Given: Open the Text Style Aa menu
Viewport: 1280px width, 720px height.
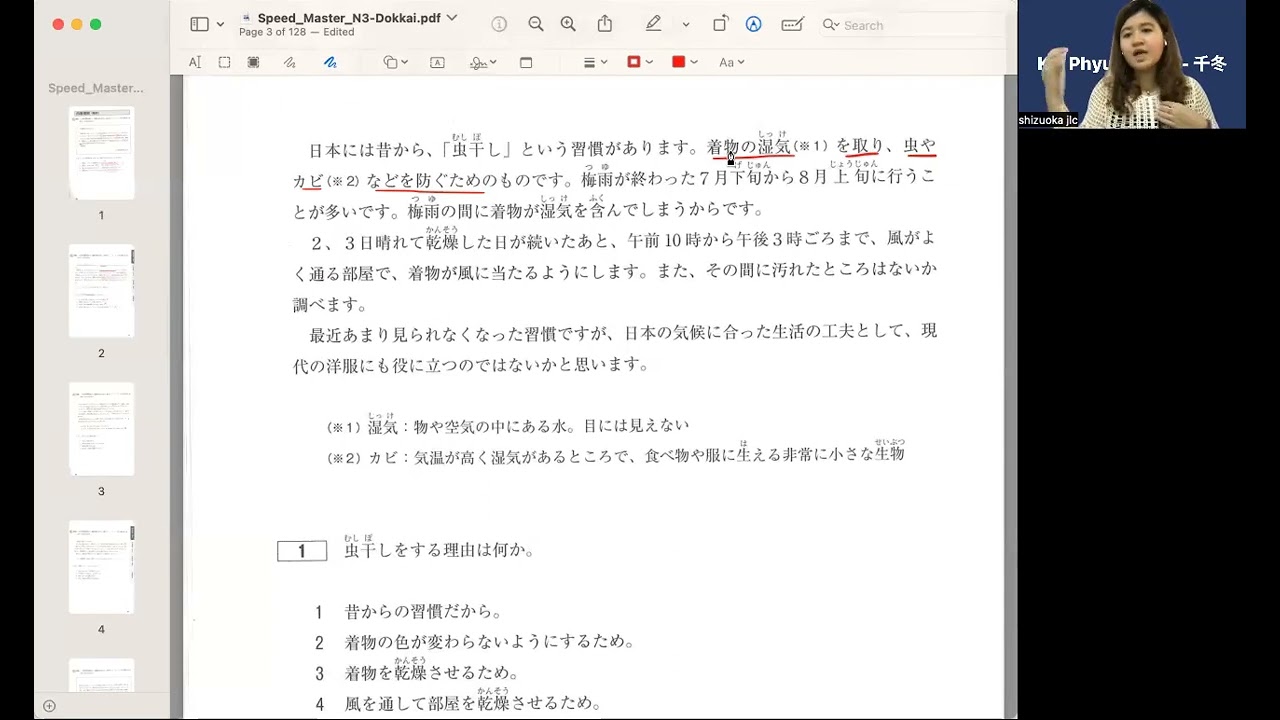Looking at the screenshot, I should click(x=732, y=62).
